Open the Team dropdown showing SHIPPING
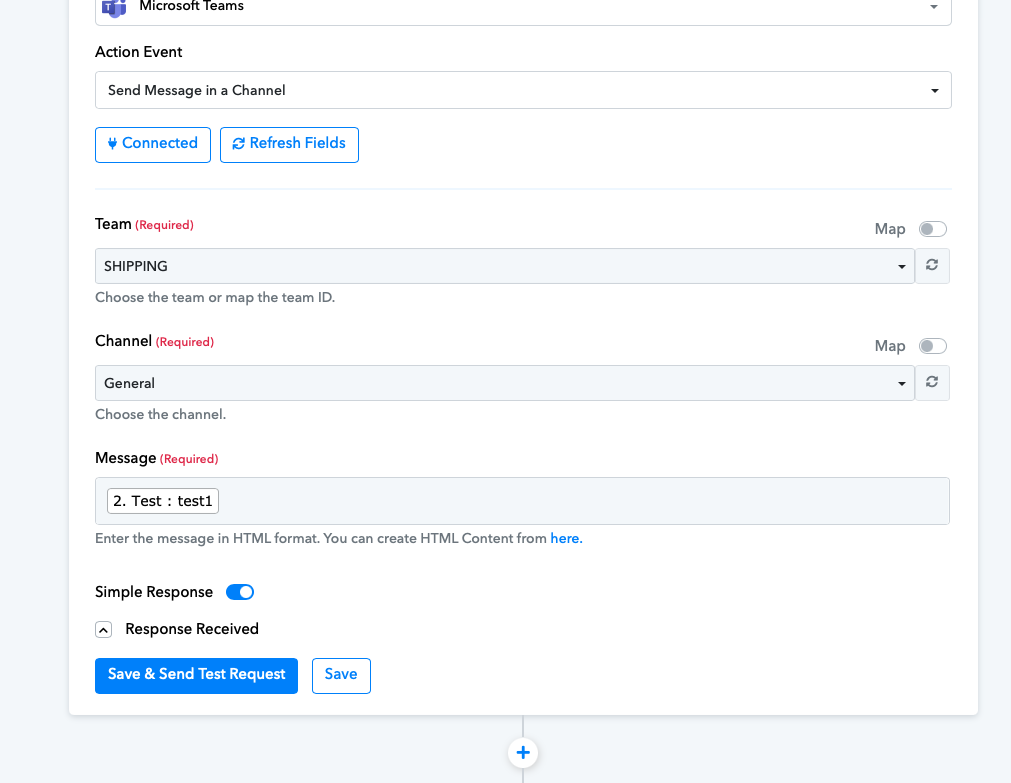This screenshot has height=783, width=1011. 505,266
